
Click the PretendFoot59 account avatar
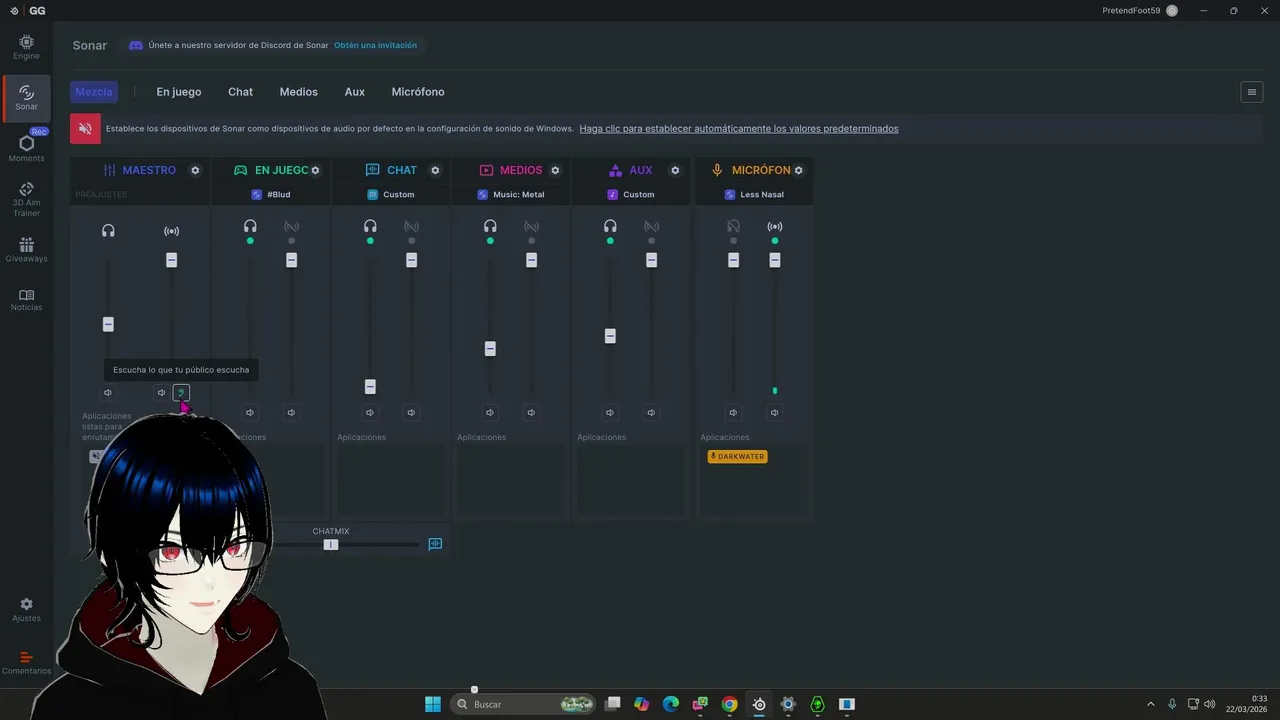pos(1172,10)
